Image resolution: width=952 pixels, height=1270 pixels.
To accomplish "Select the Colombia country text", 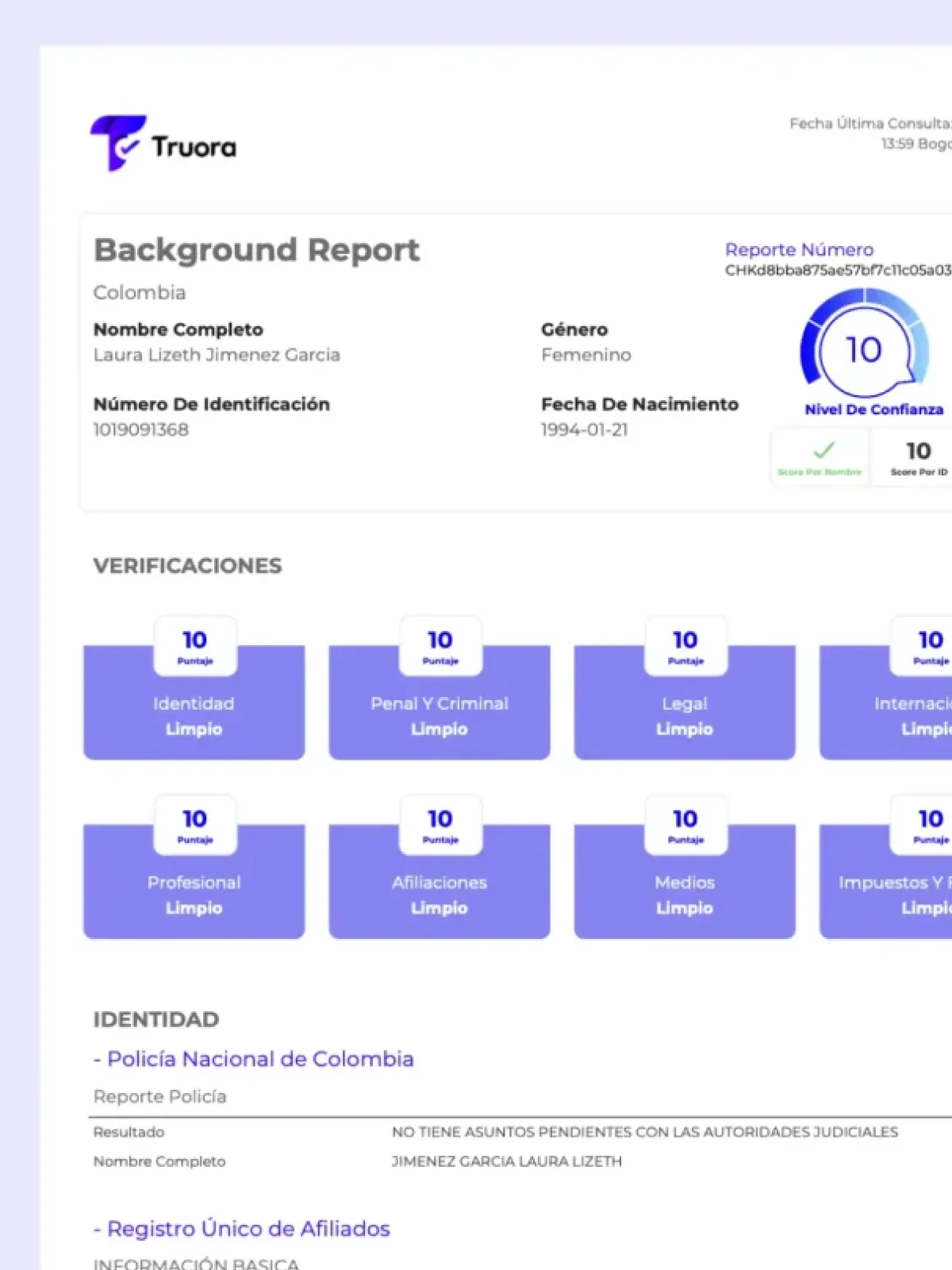I will pos(140,292).
